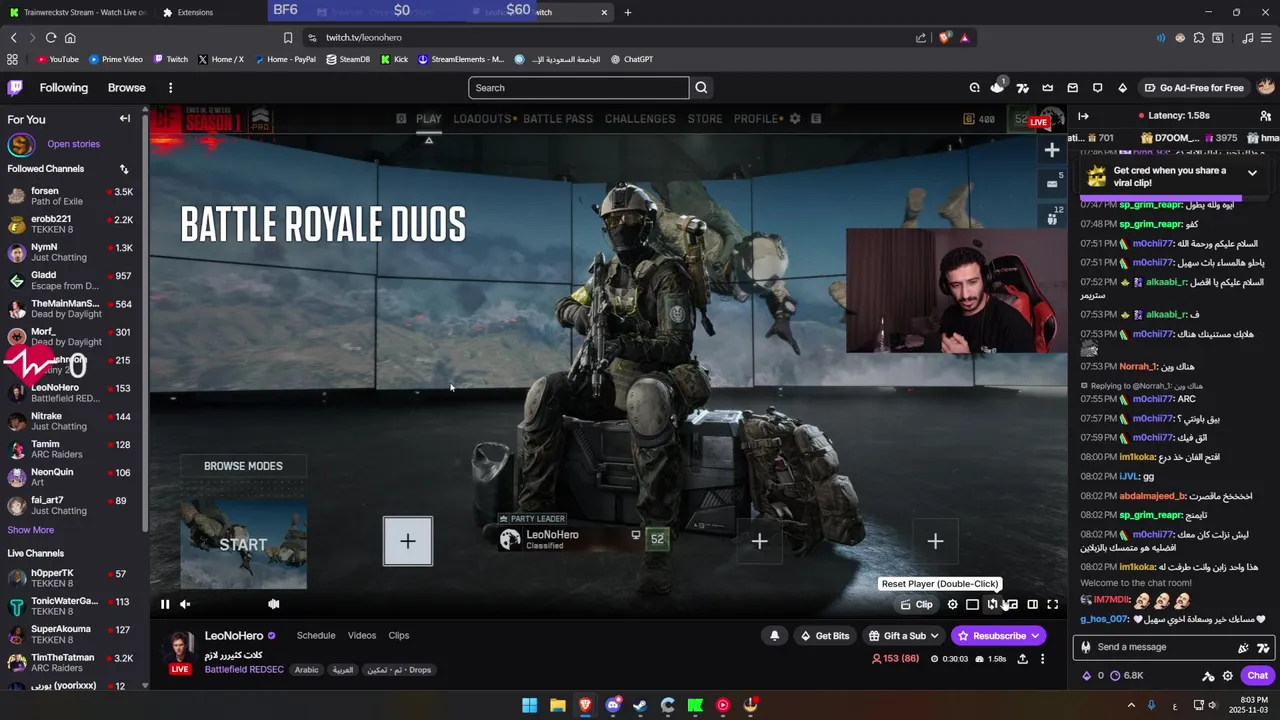1280x720 pixels.
Task: Open YouTube bookmark in bookmarks bar
Action: (57, 59)
